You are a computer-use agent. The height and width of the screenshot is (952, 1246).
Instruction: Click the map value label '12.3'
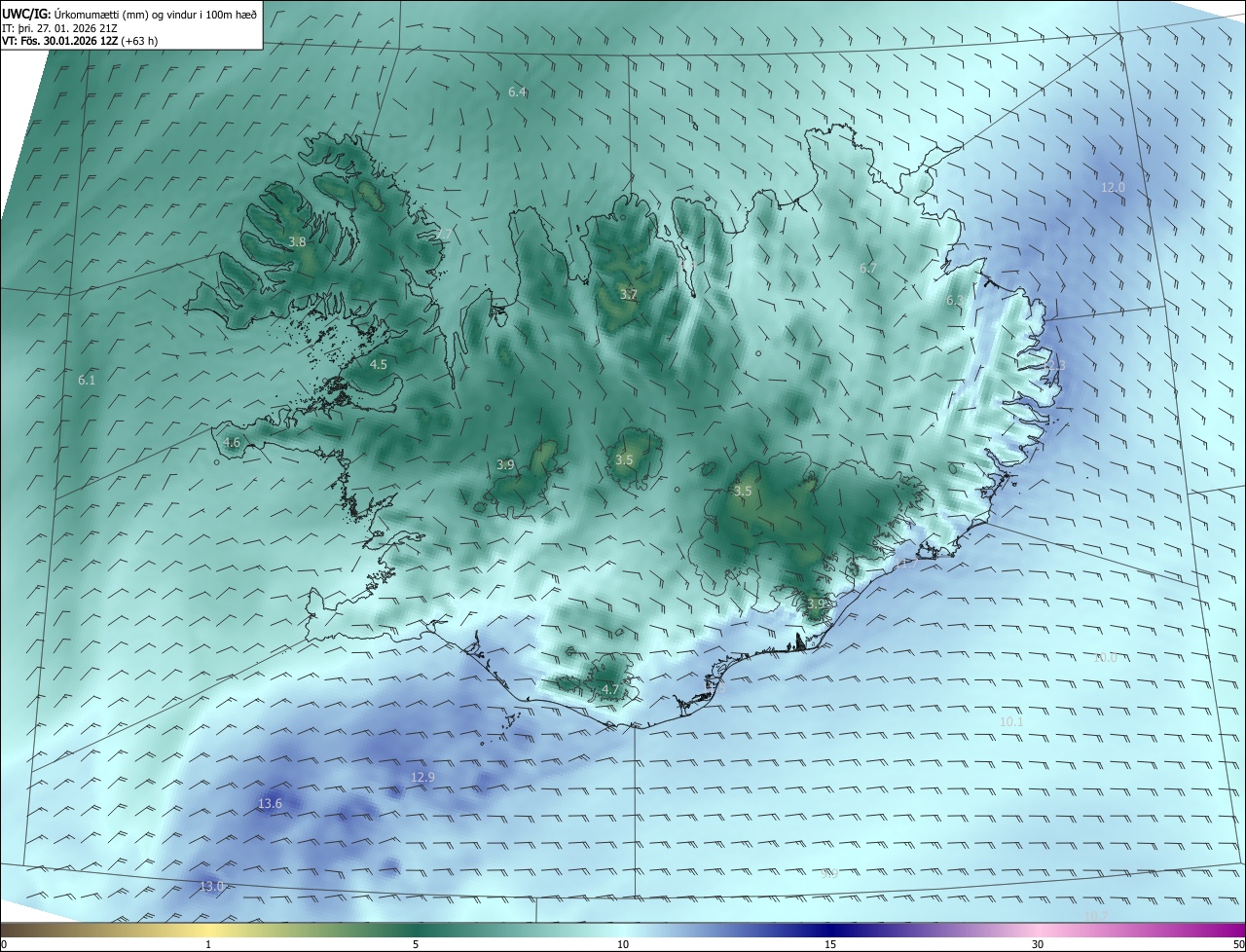click(1054, 365)
